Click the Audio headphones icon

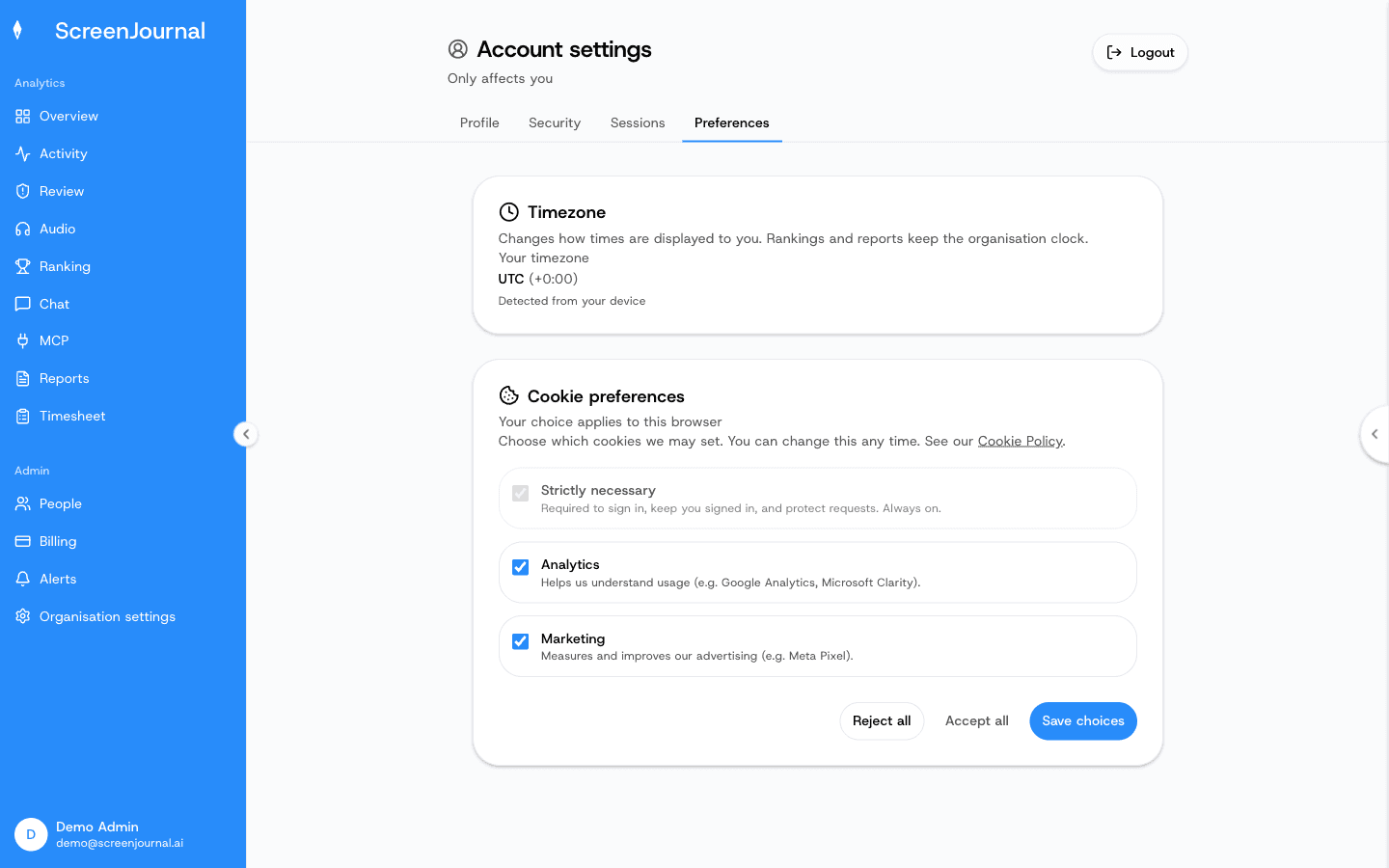tap(23, 230)
